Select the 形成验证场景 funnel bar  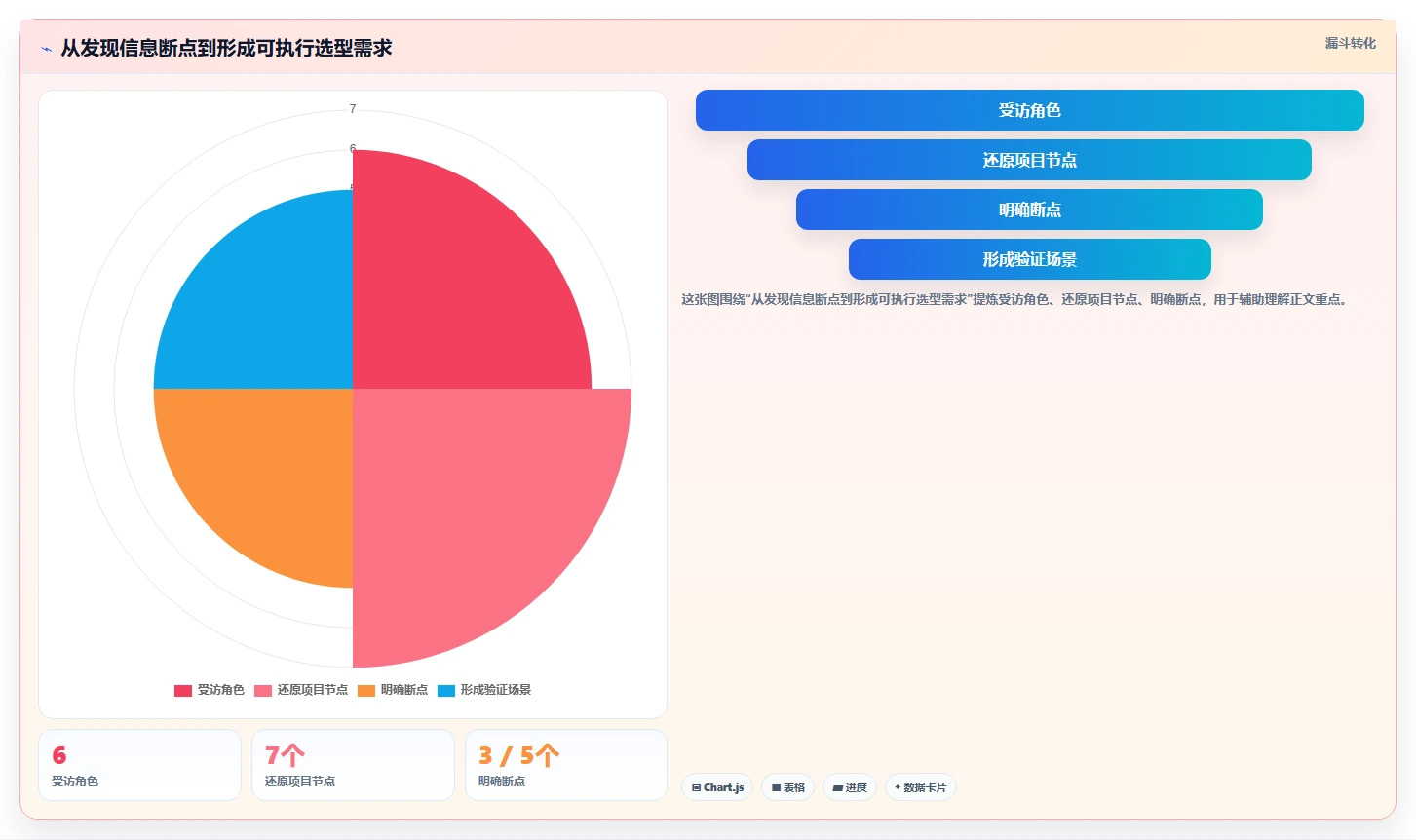tap(1029, 259)
